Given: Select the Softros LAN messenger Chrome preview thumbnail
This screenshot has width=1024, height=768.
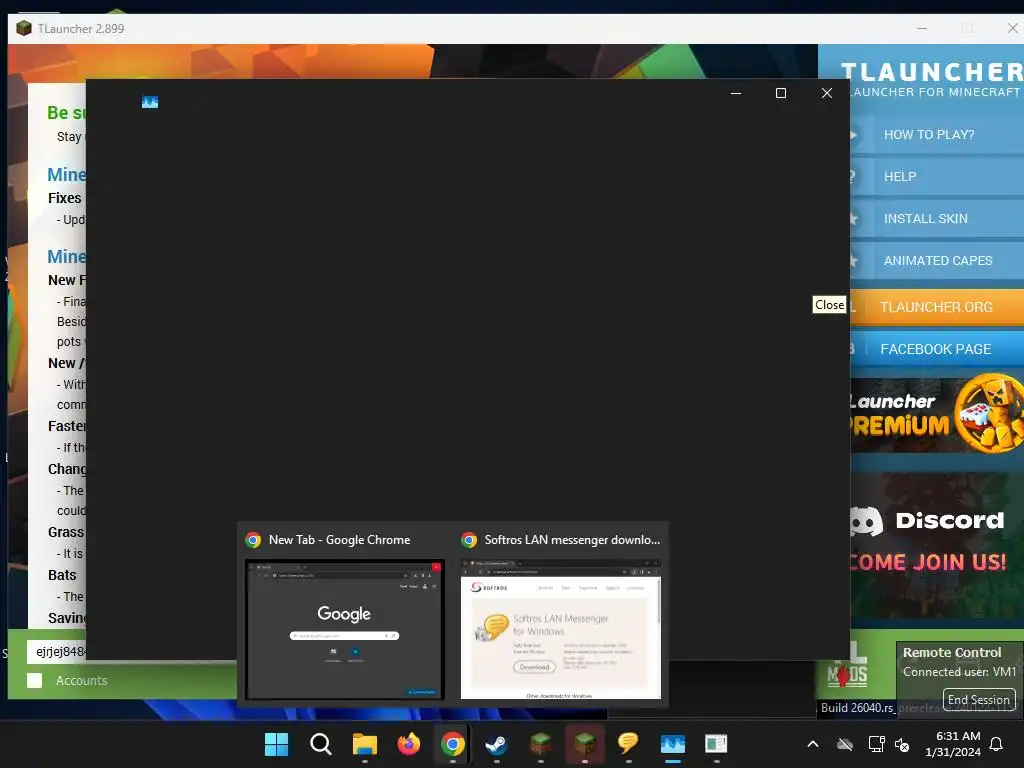Looking at the screenshot, I should pyautogui.click(x=561, y=629).
